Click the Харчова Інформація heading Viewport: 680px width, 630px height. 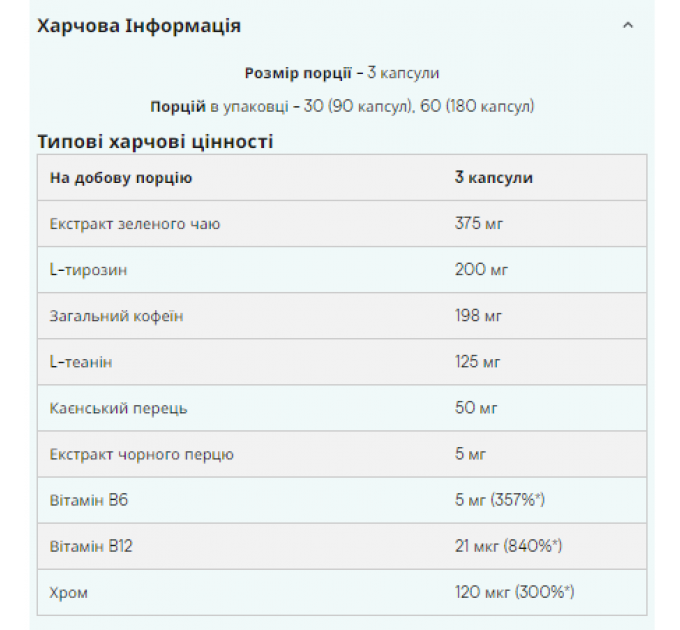tap(139, 26)
